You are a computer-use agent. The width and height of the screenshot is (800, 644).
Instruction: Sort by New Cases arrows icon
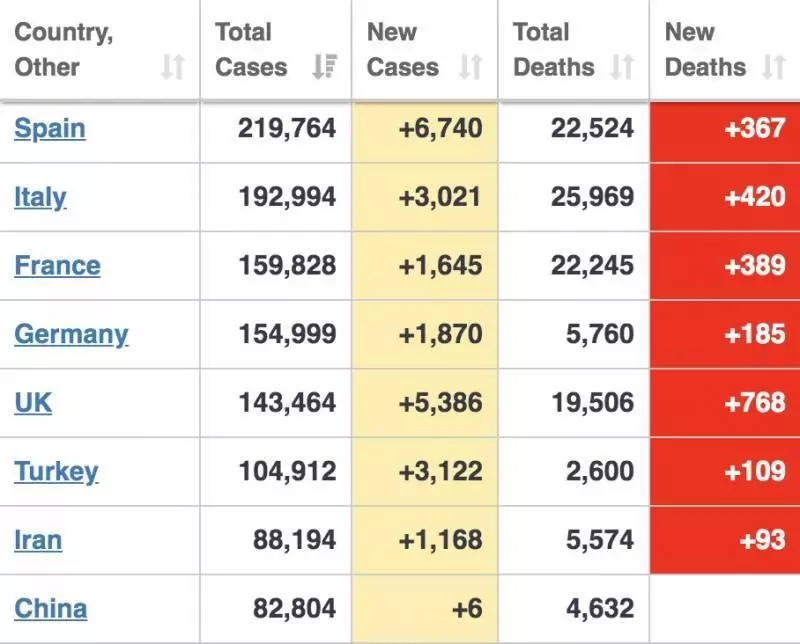(470, 67)
